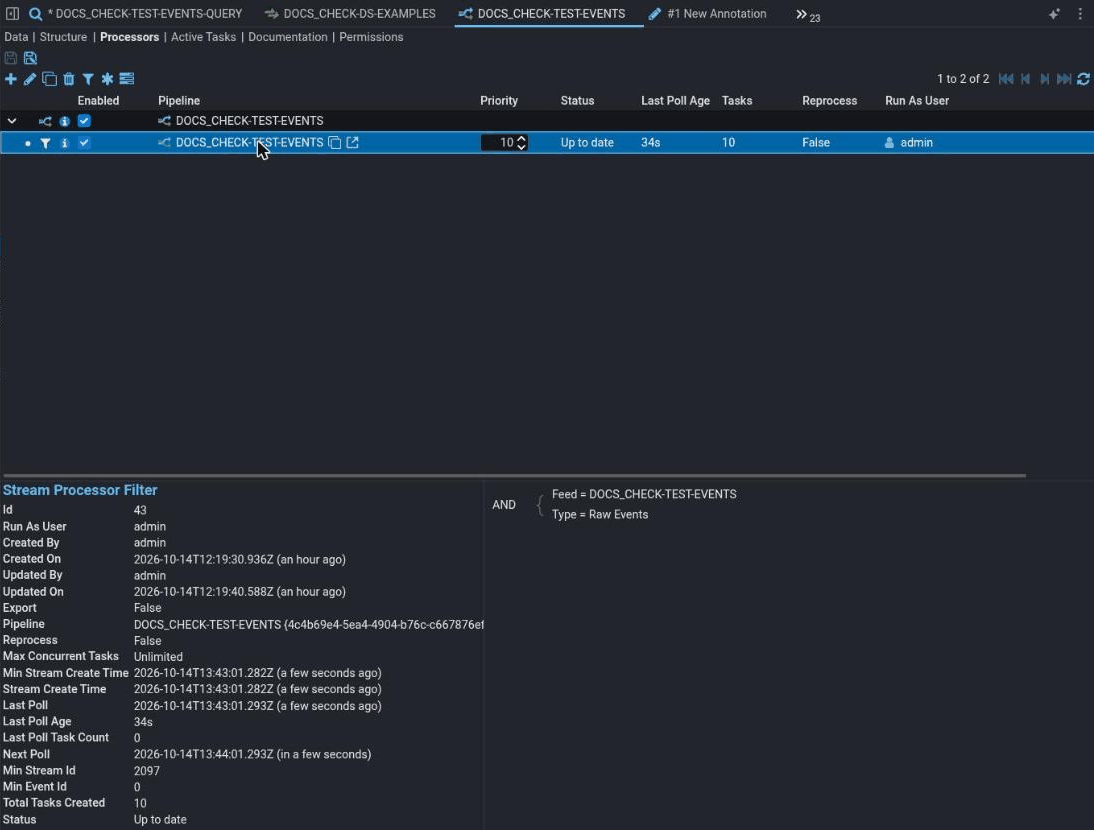This screenshot has width=1094, height=830.
Task: Go to the previous page of results
Action: tap(1025, 79)
